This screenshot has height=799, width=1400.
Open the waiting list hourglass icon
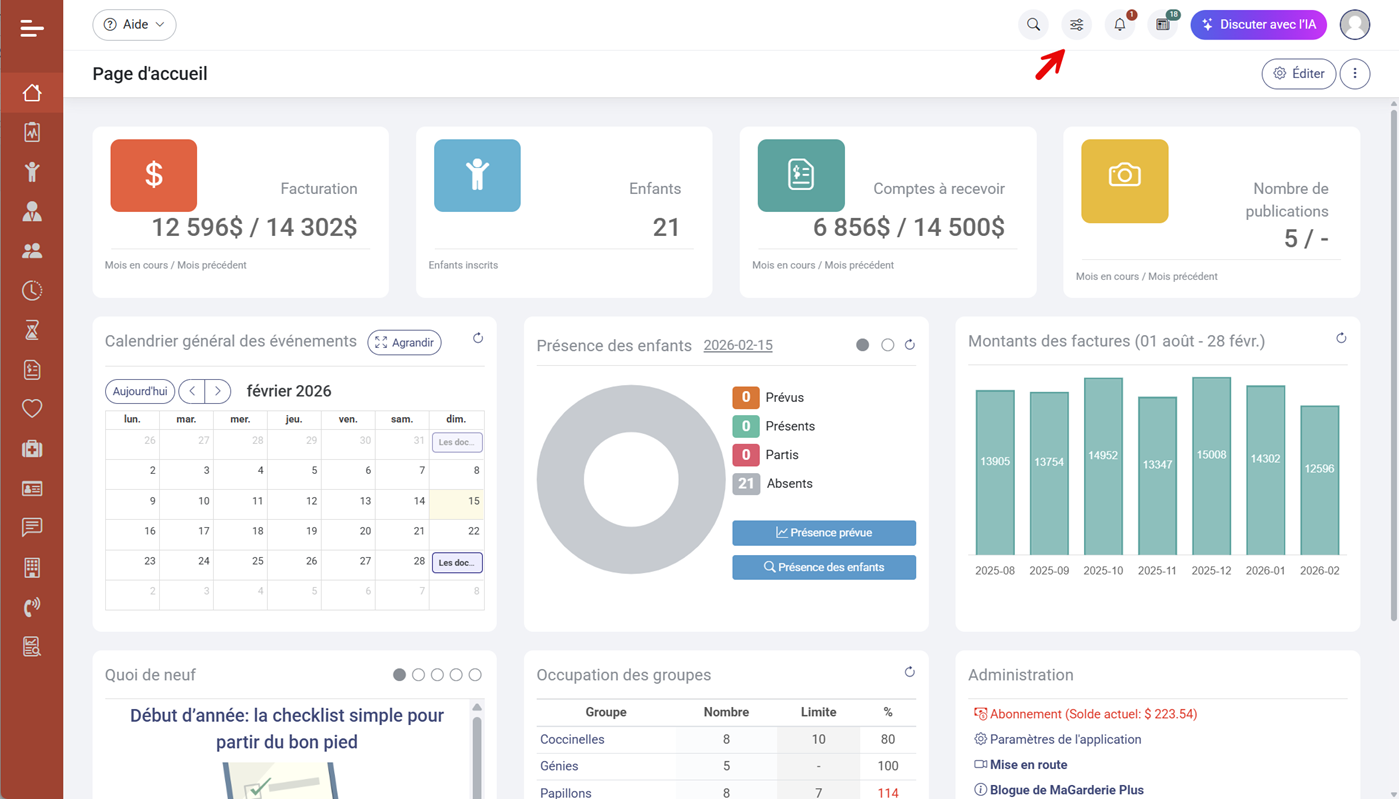pyautogui.click(x=31, y=329)
